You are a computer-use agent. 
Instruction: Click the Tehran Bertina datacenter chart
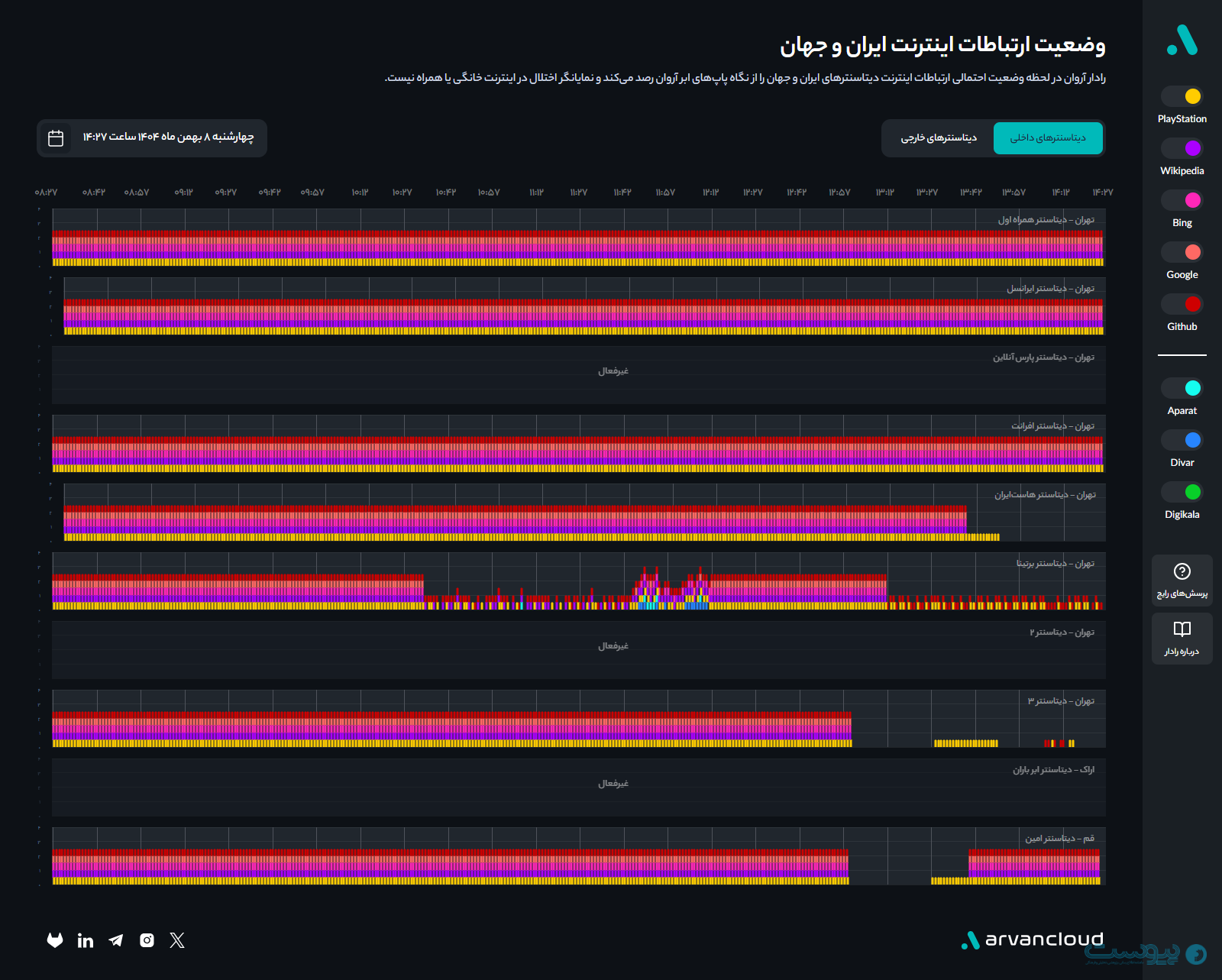pyautogui.click(x=578, y=582)
